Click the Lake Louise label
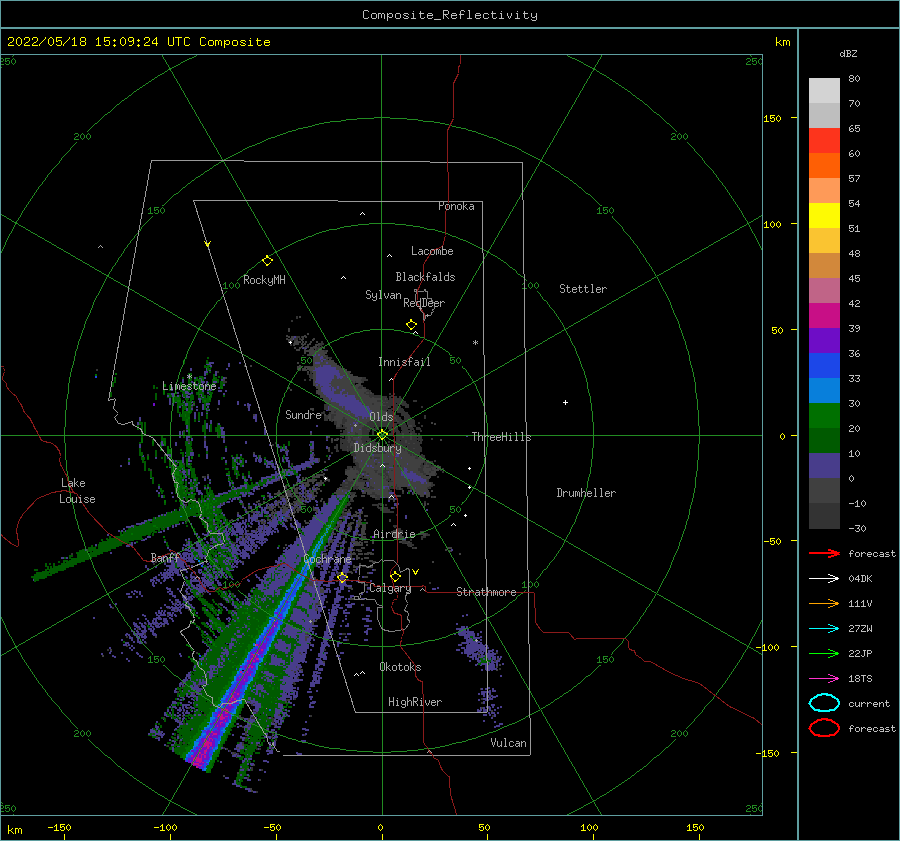 77,491
